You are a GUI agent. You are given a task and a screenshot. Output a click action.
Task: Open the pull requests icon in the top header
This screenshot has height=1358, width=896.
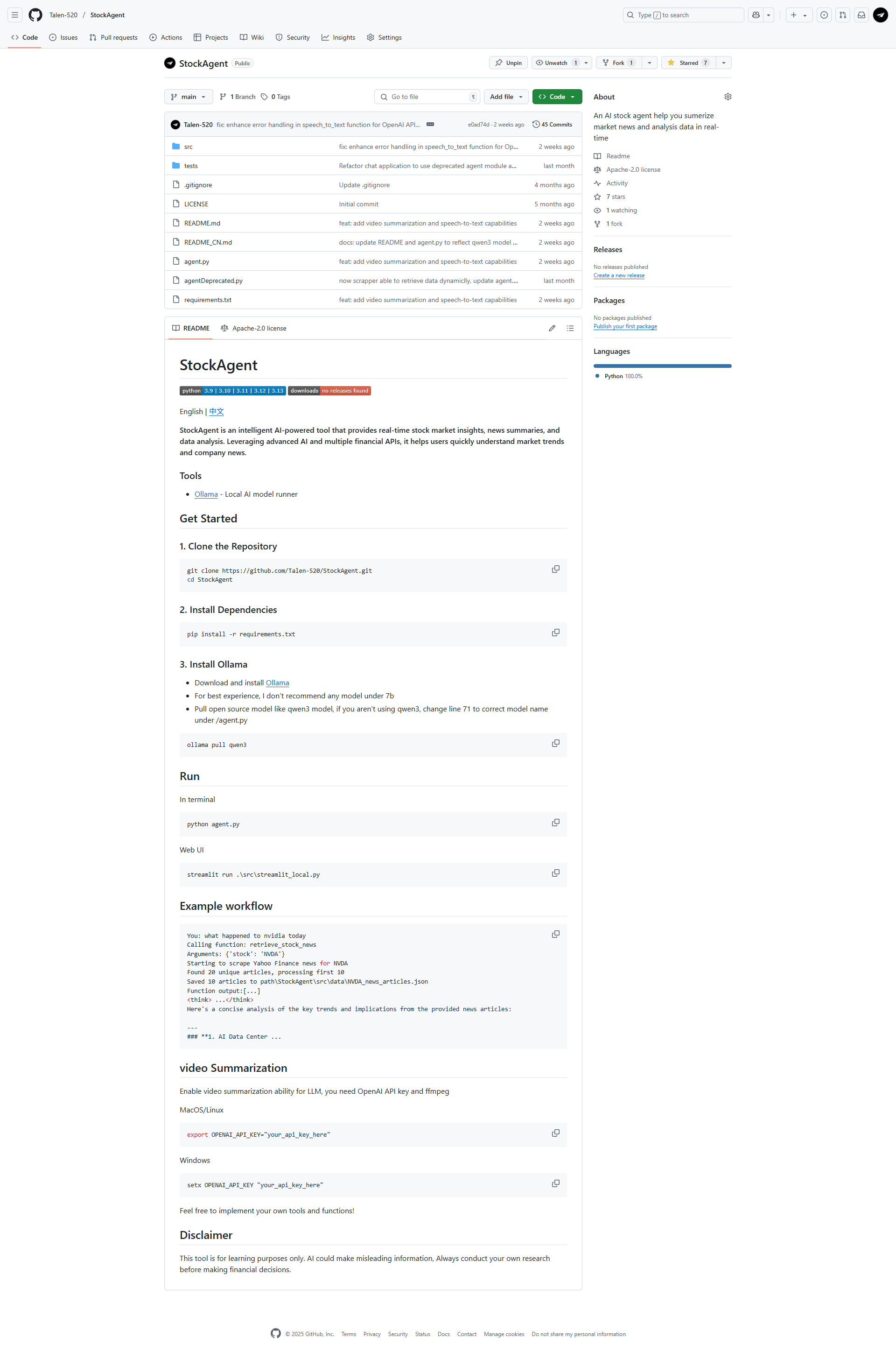tap(843, 15)
